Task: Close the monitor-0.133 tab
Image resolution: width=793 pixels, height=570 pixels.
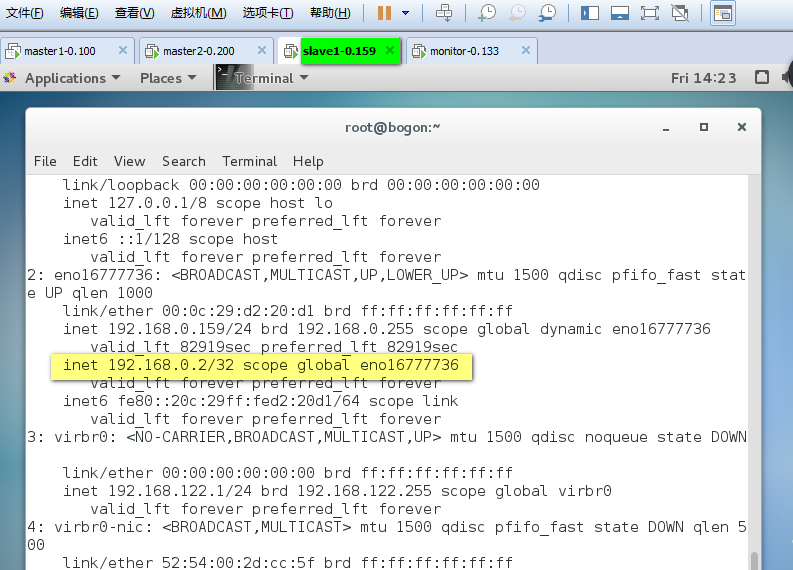Action: 525,51
